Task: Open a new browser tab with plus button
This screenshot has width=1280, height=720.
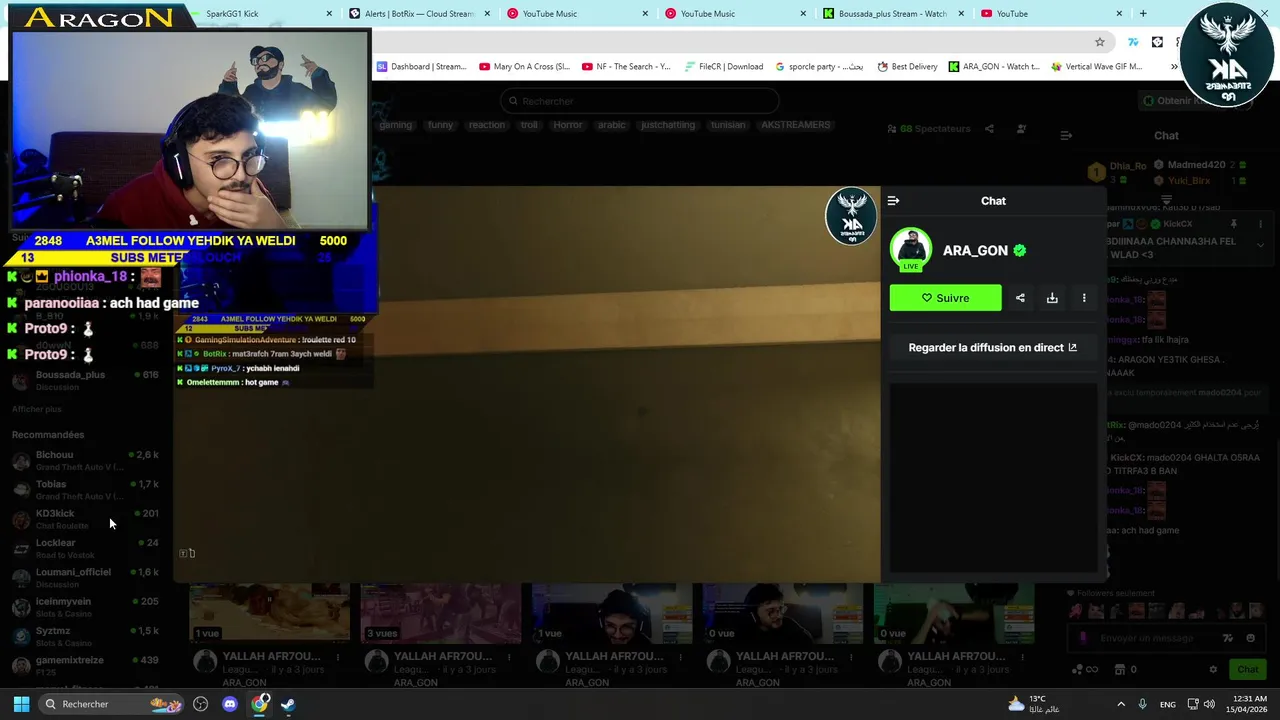Action: tap(1143, 14)
